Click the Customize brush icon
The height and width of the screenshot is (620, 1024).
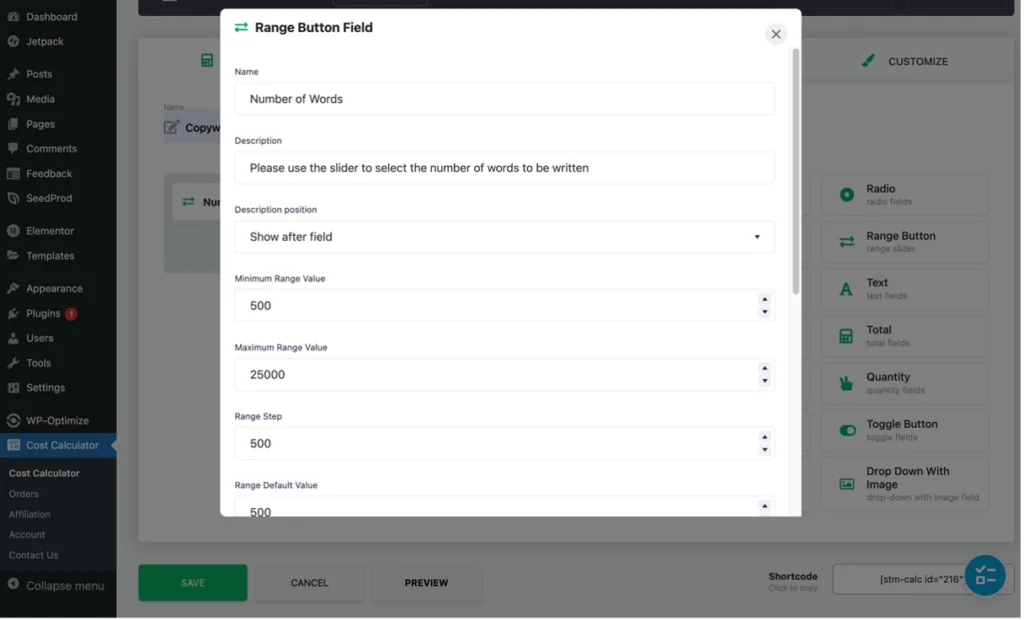[868, 61]
